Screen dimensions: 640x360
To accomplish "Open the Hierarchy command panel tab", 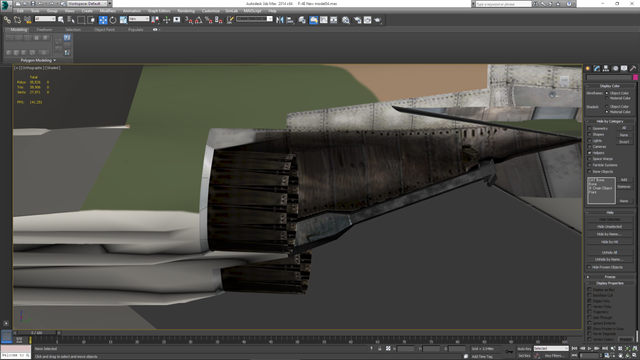I will coord(606,69).
